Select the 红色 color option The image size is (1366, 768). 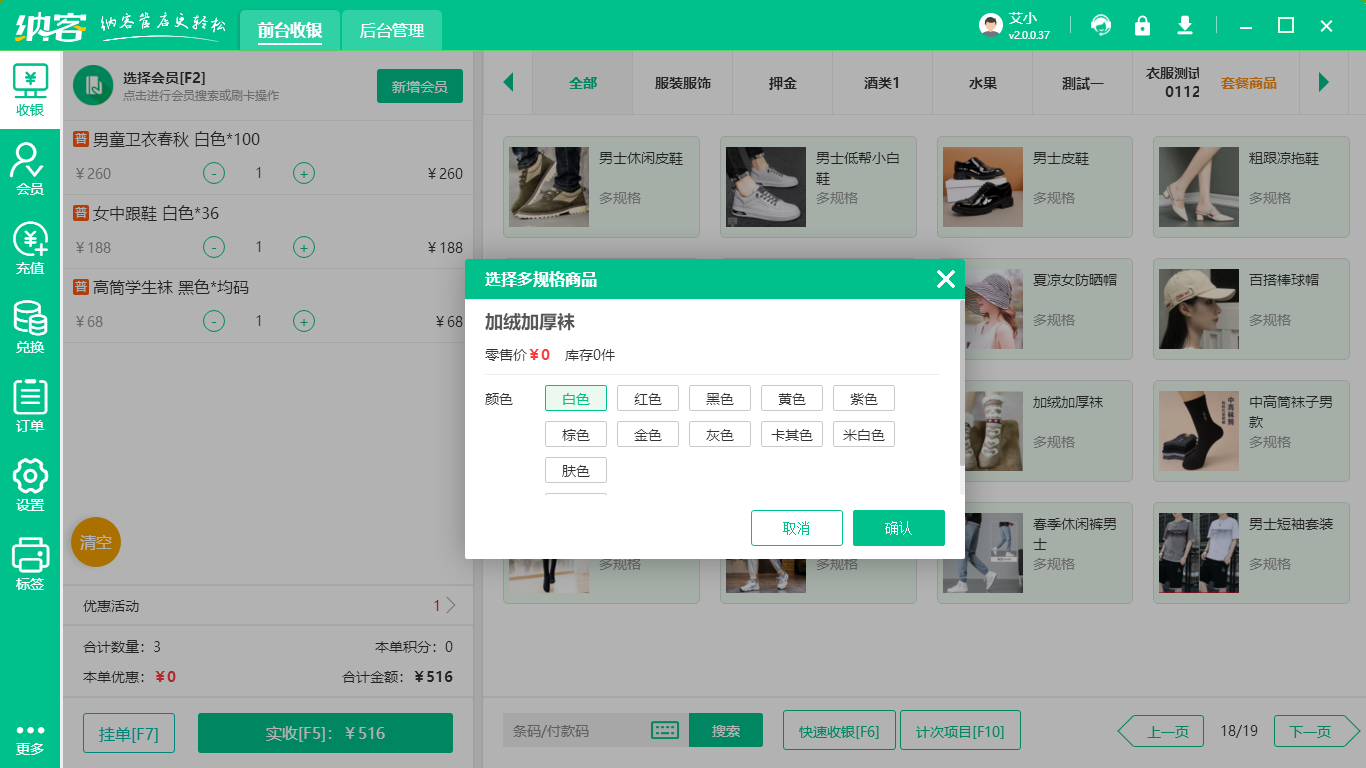tap(647, 397)
